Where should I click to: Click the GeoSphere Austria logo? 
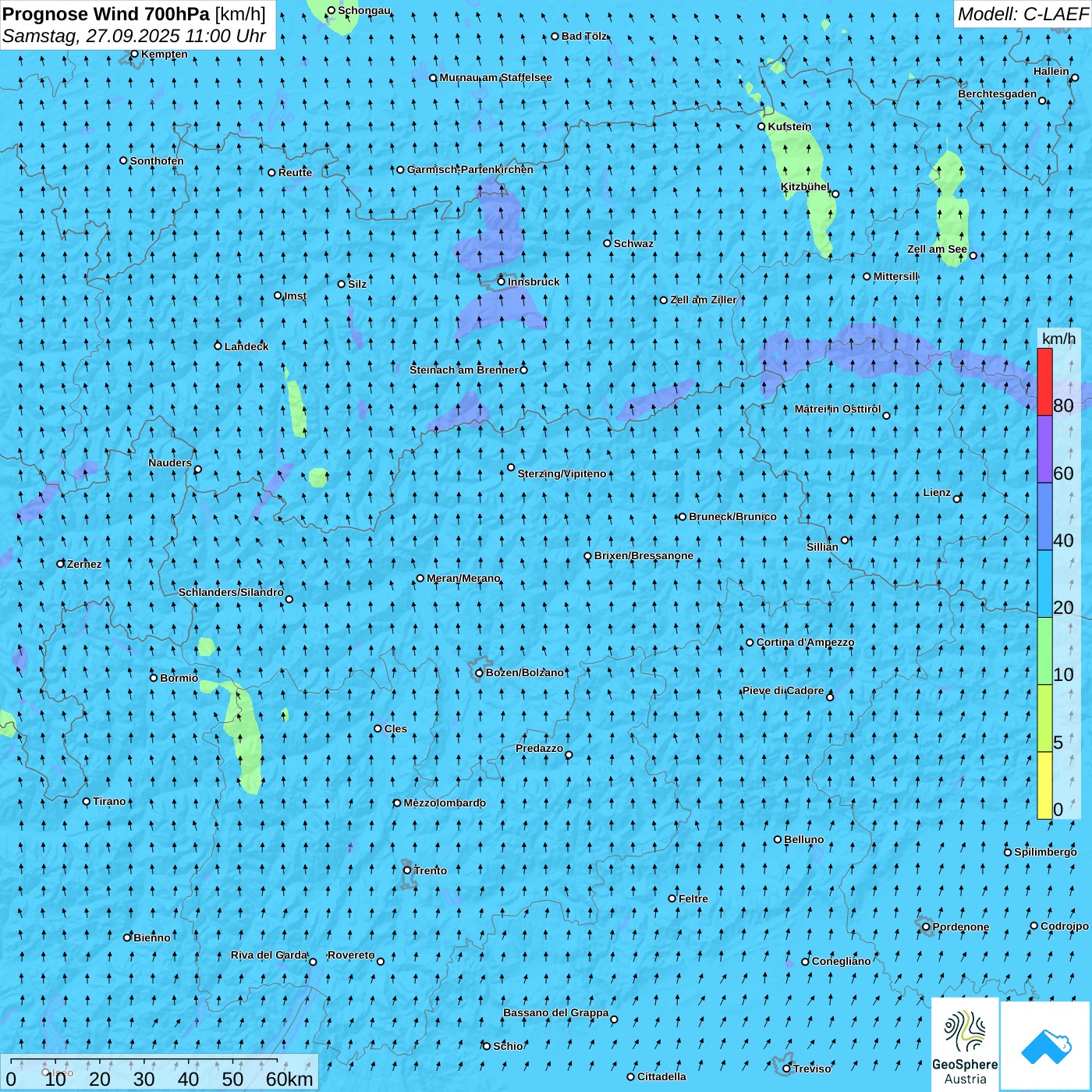click(965, 1045)
